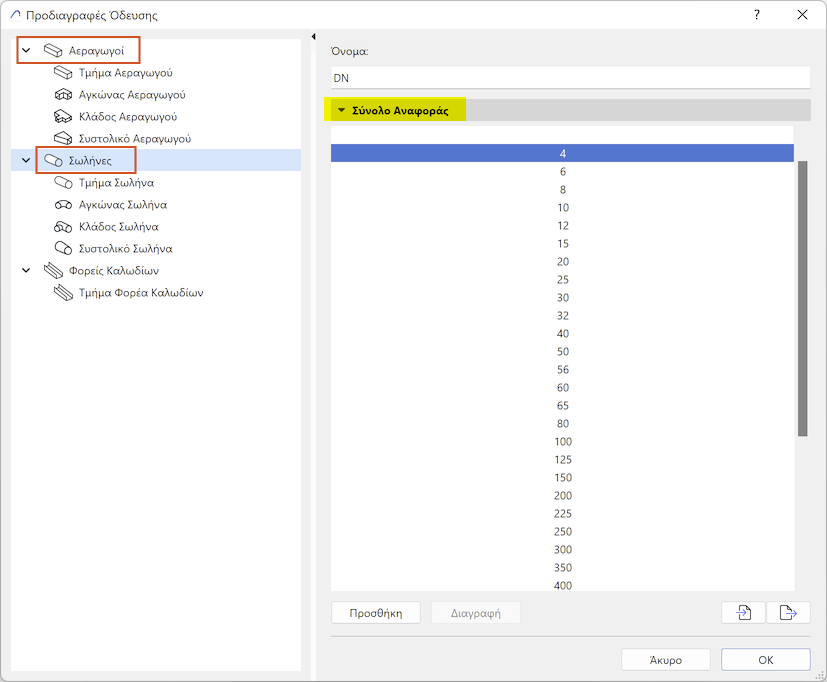Select Φορείς Καλωδίων in the tree
Viewport: 827px width, 682px height.
[x=113, y=271]
